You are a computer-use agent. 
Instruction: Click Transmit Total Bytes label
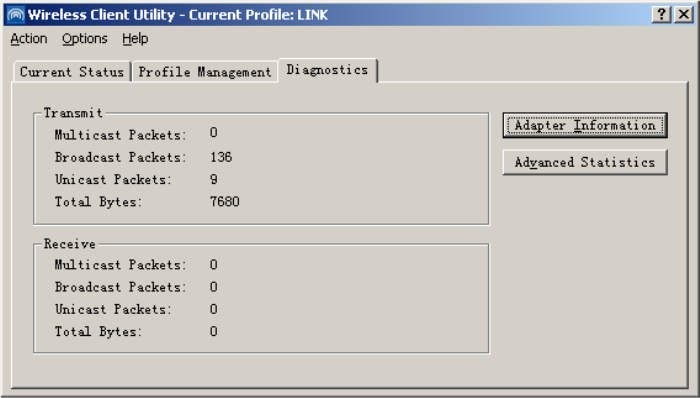(x=98, y=202)
